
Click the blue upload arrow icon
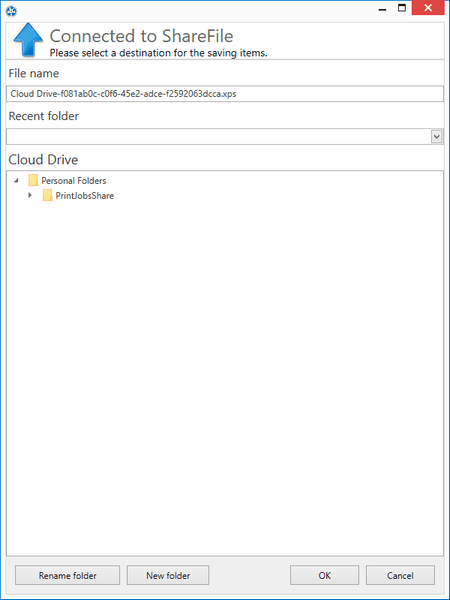28,40
